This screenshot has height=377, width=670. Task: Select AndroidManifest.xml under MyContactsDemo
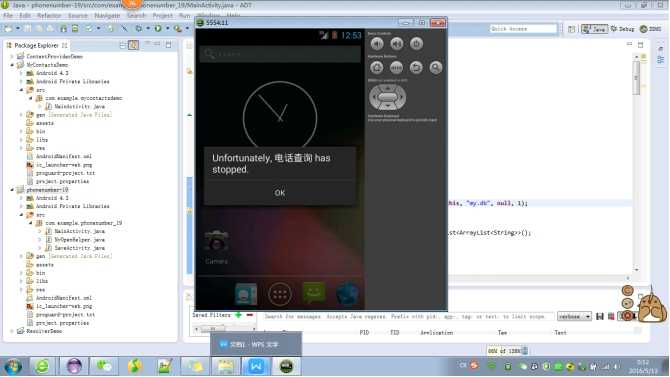(64, 156)
